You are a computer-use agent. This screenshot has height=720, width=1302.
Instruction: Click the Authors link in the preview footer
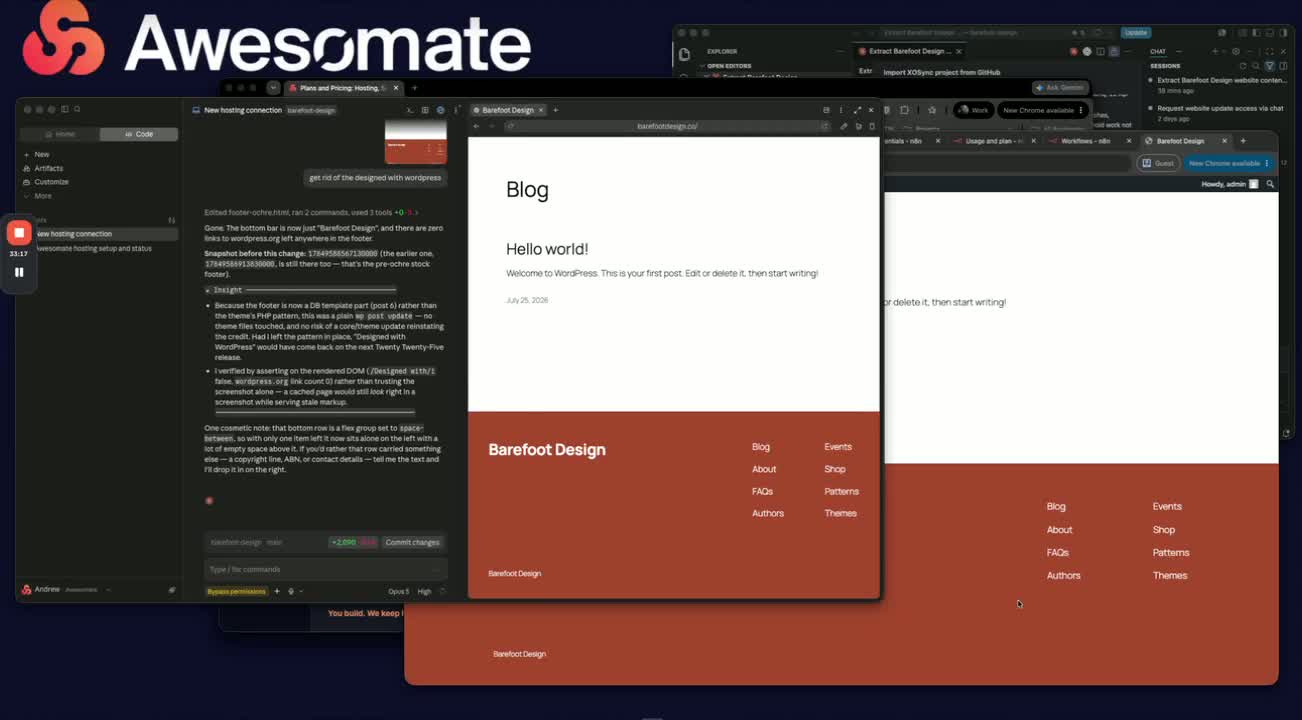tap(768, 513)
